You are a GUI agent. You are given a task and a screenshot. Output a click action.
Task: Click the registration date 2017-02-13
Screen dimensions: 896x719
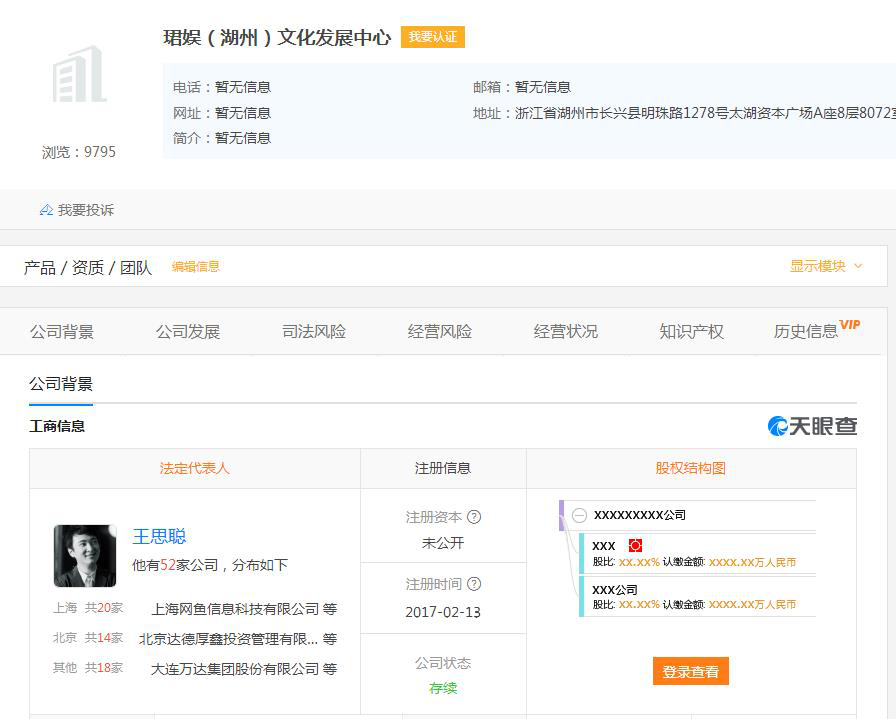click(x=443, y=612)
